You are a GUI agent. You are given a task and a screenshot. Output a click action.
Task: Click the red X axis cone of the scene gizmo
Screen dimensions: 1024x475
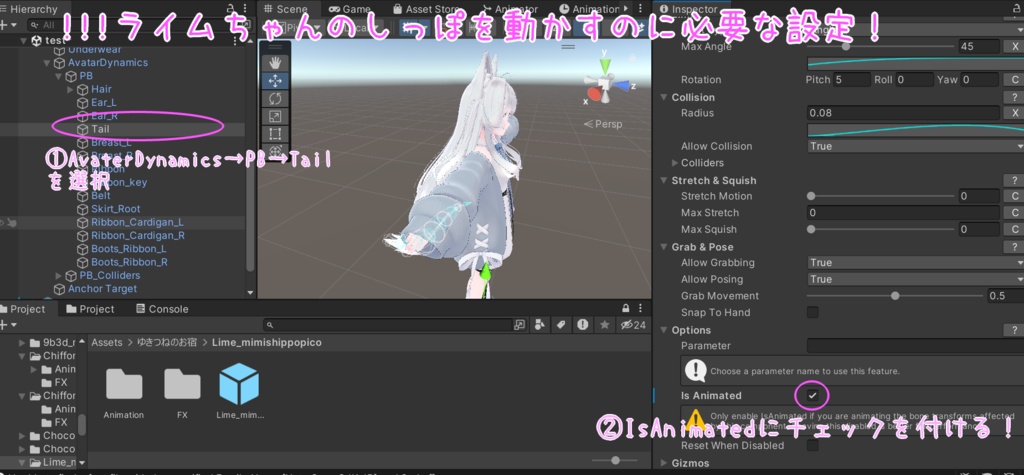click(594, 93)
